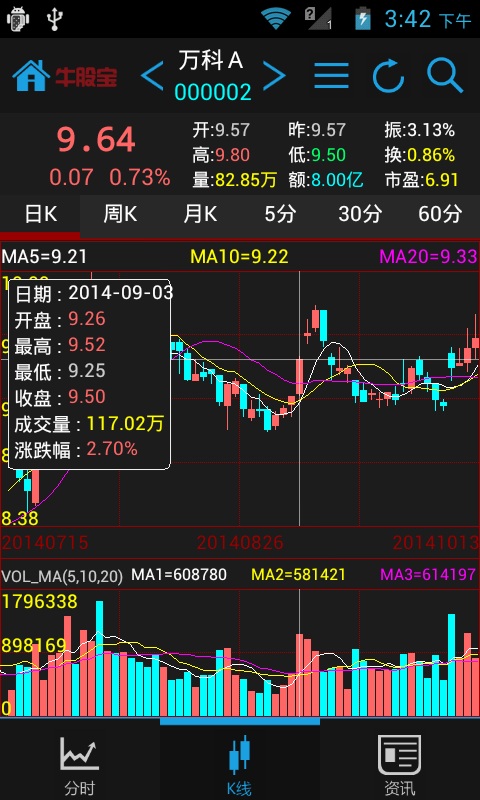
Task: Select the 5分 interval tab
Action: click(x=280, y=214)
